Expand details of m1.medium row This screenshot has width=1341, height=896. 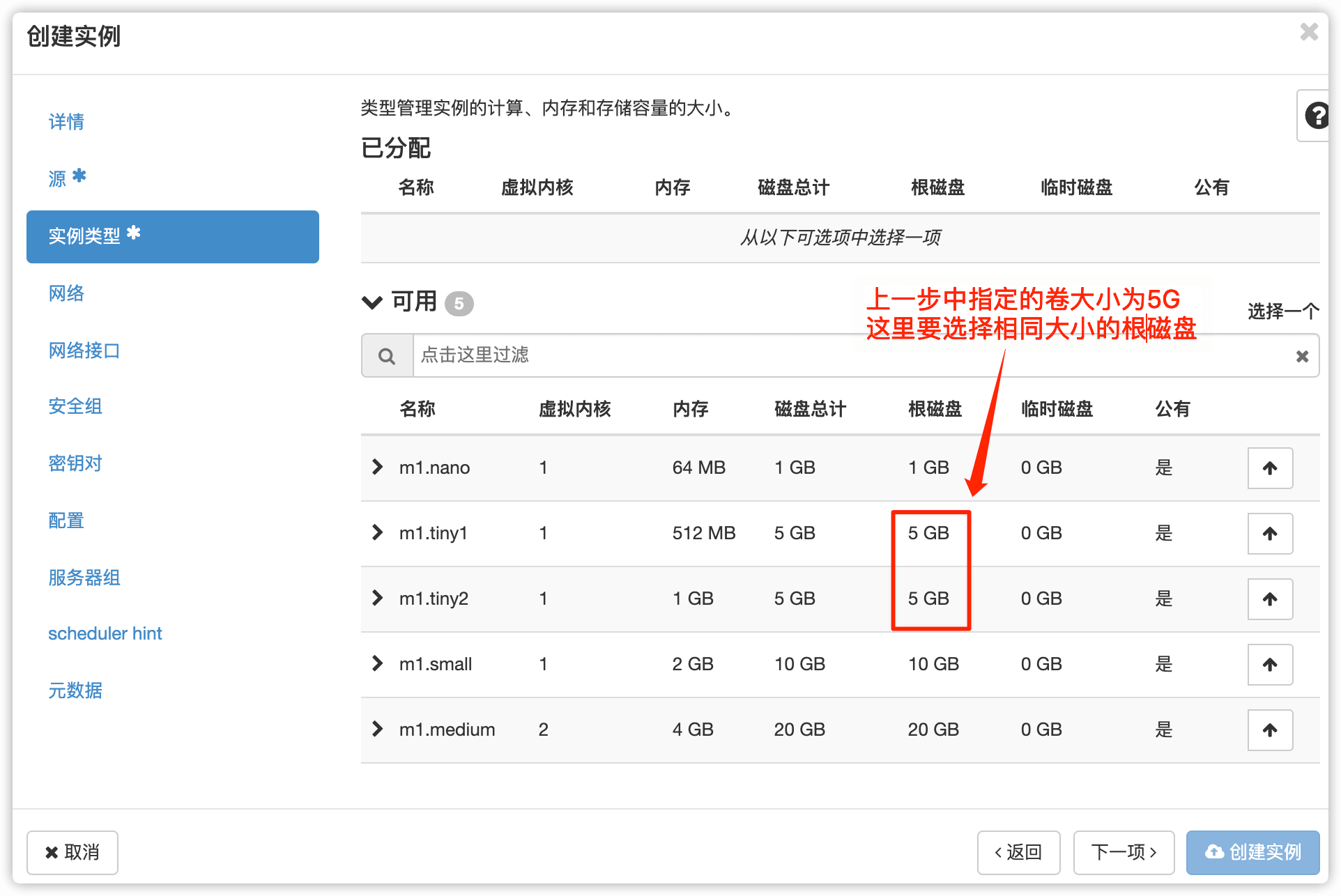377,729
